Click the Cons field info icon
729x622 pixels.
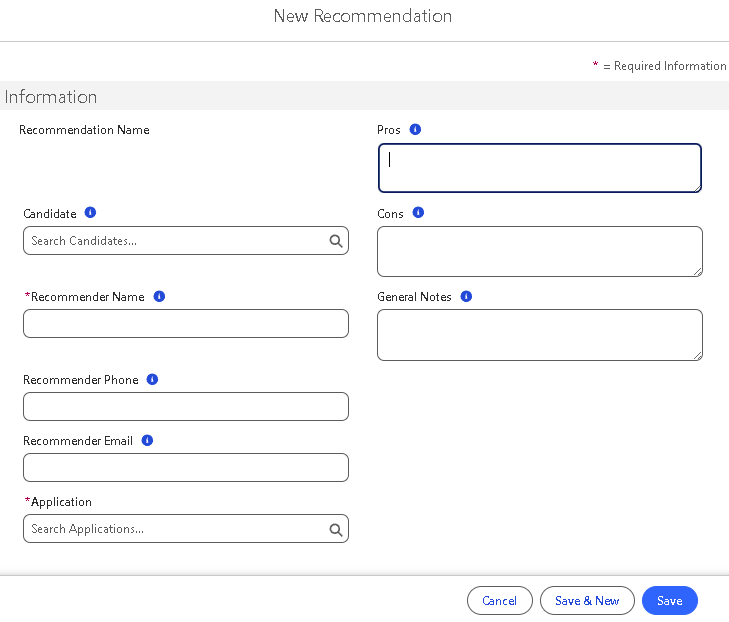point(418,213)
